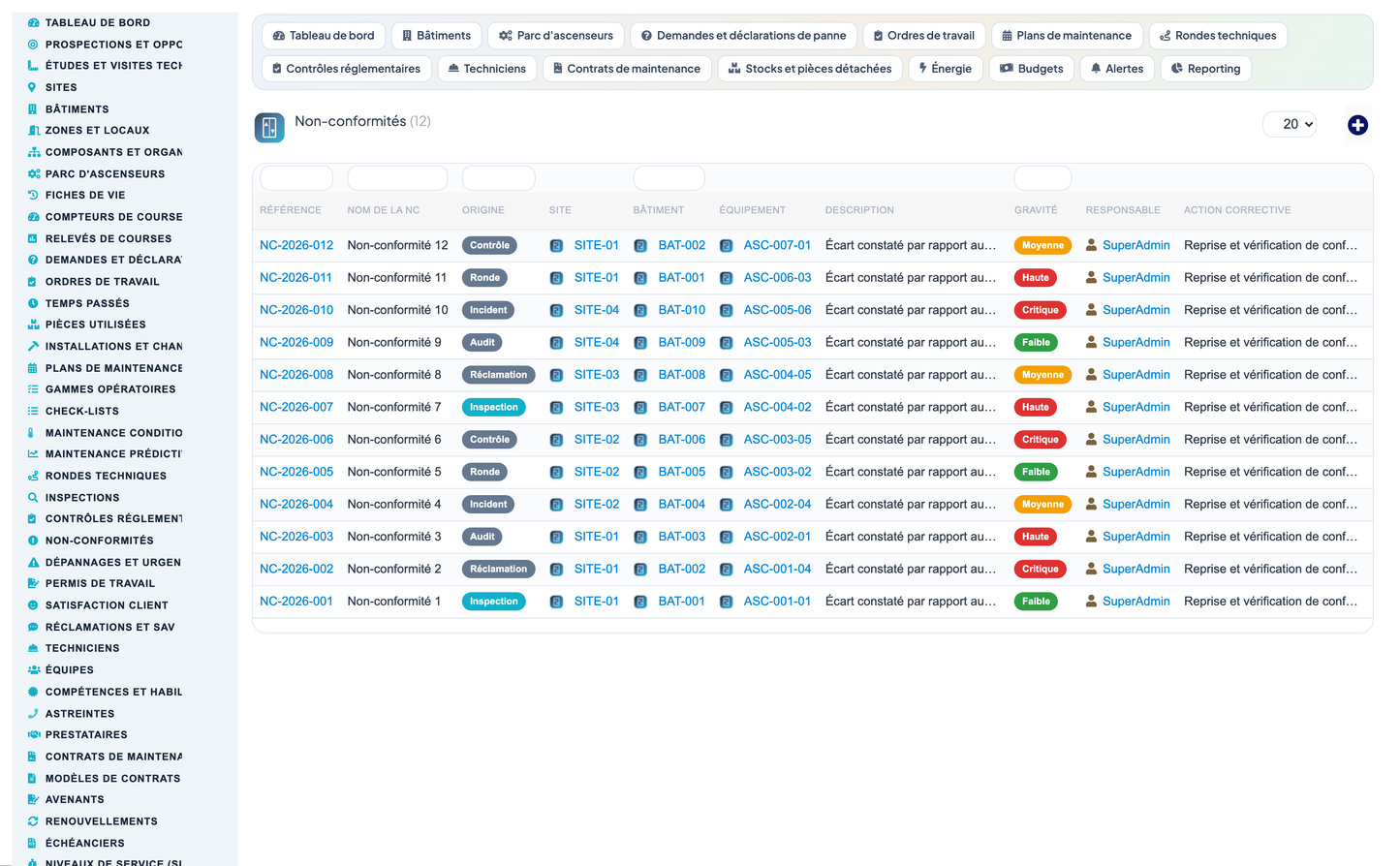
Task: Open equipment link ASC-007-01
Action: (777, 245)
